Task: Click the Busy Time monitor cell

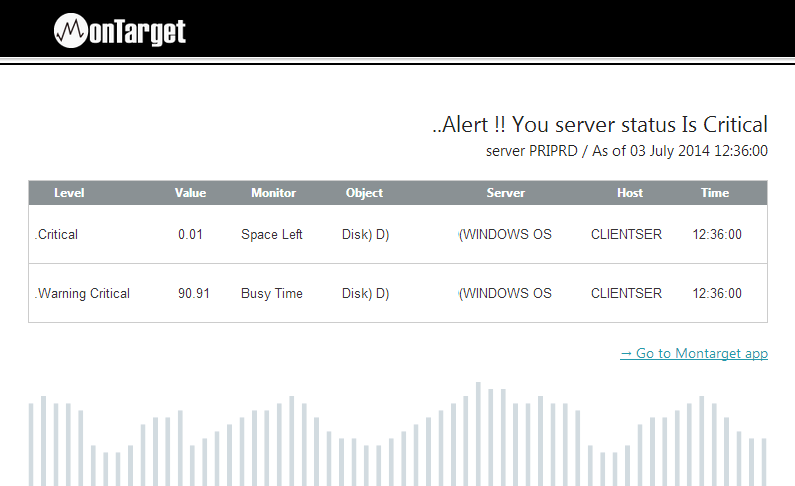Action: [x=272, y=293]
